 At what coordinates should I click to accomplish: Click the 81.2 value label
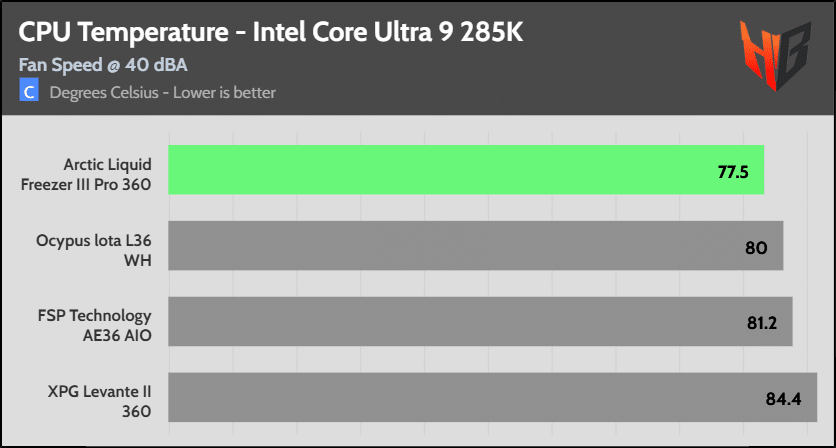[x=761, y=324]
